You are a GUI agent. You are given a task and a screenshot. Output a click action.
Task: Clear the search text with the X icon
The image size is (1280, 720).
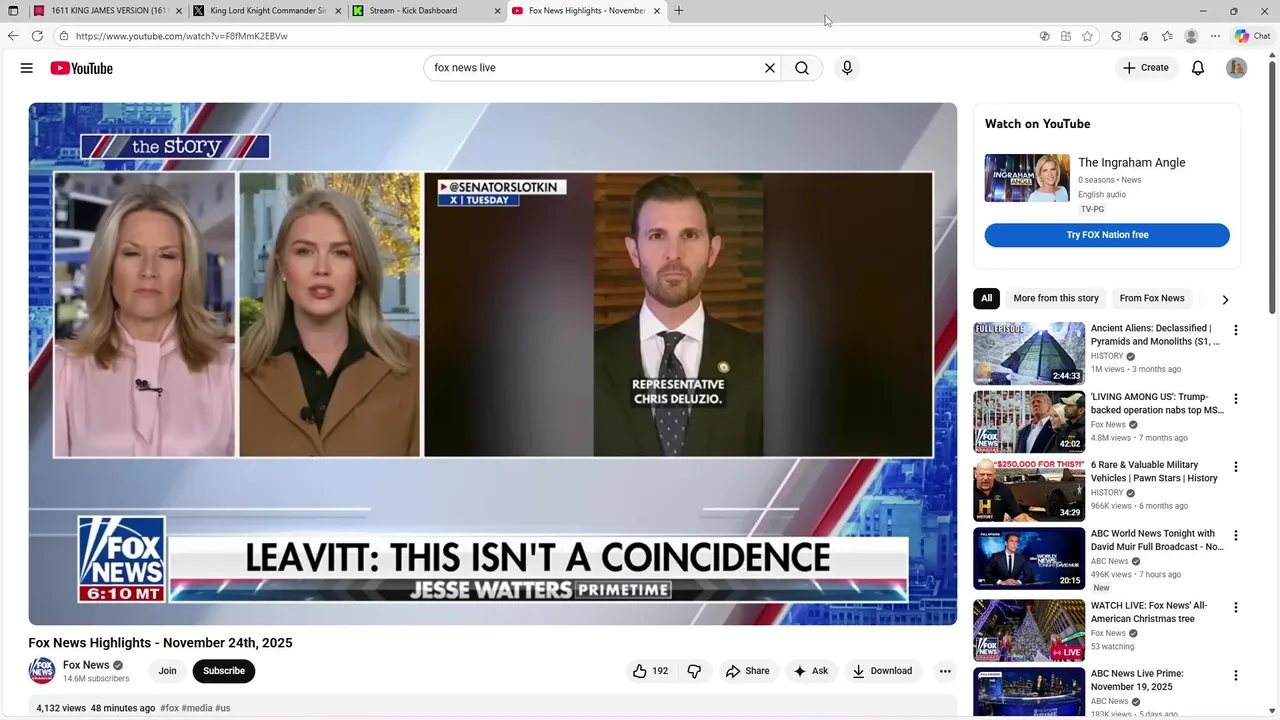click(770, 68)
